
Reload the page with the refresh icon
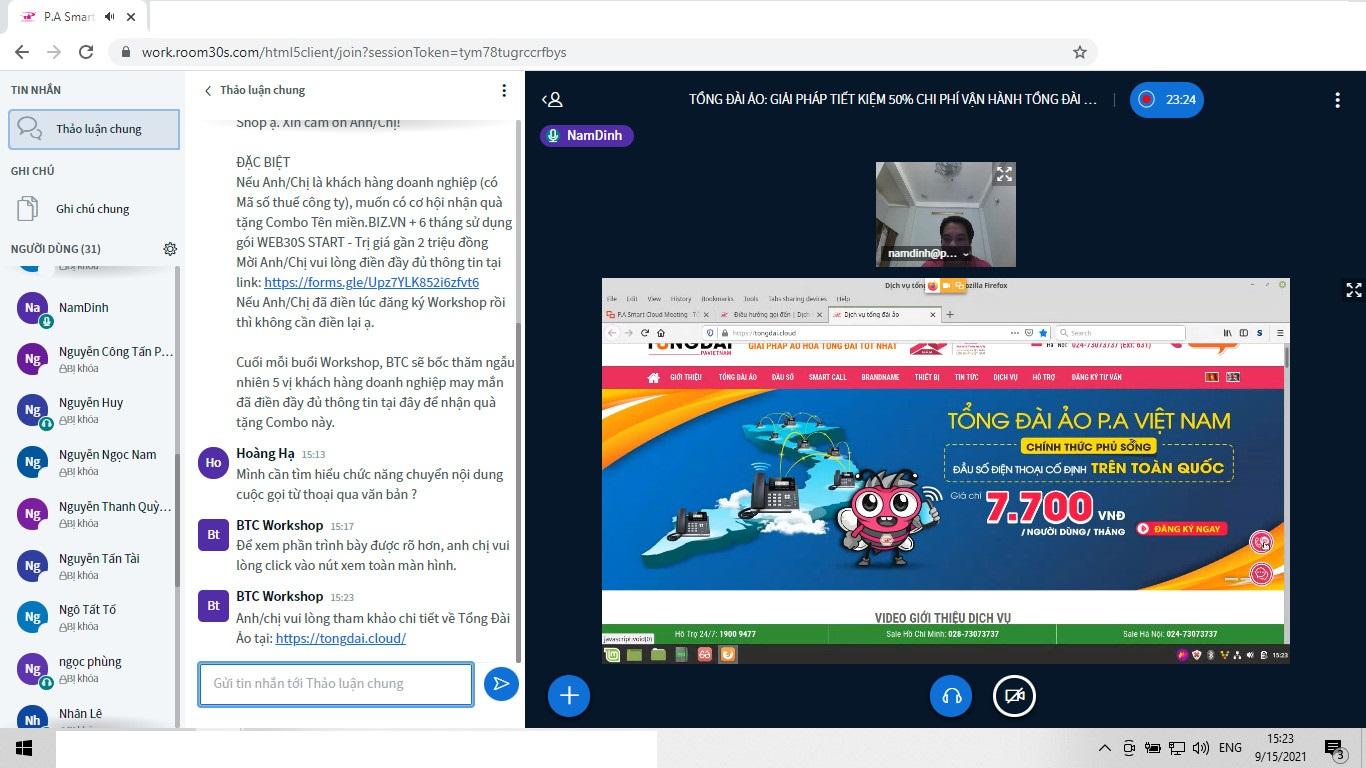86,52
